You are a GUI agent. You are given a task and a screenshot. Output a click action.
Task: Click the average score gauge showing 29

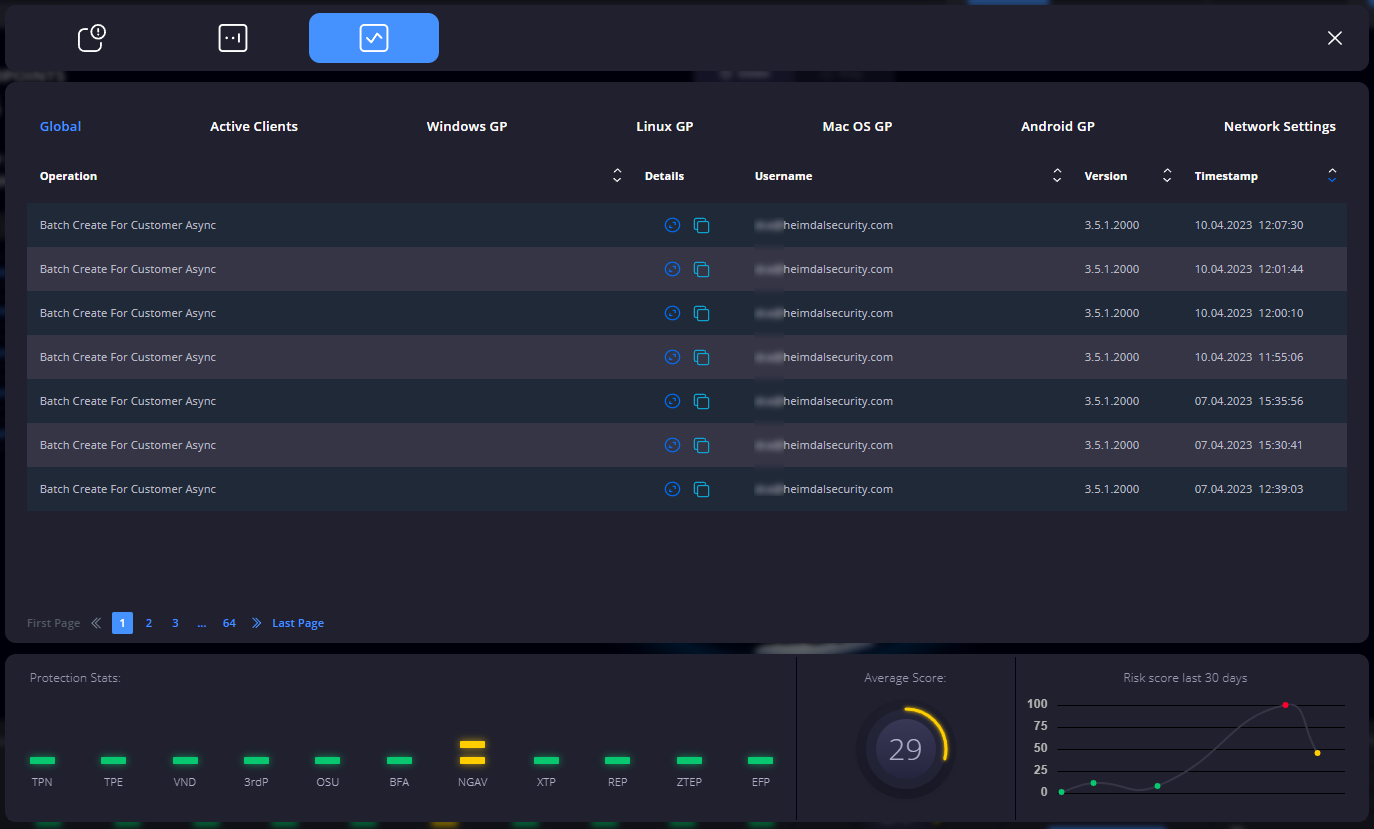coord(905,749)
